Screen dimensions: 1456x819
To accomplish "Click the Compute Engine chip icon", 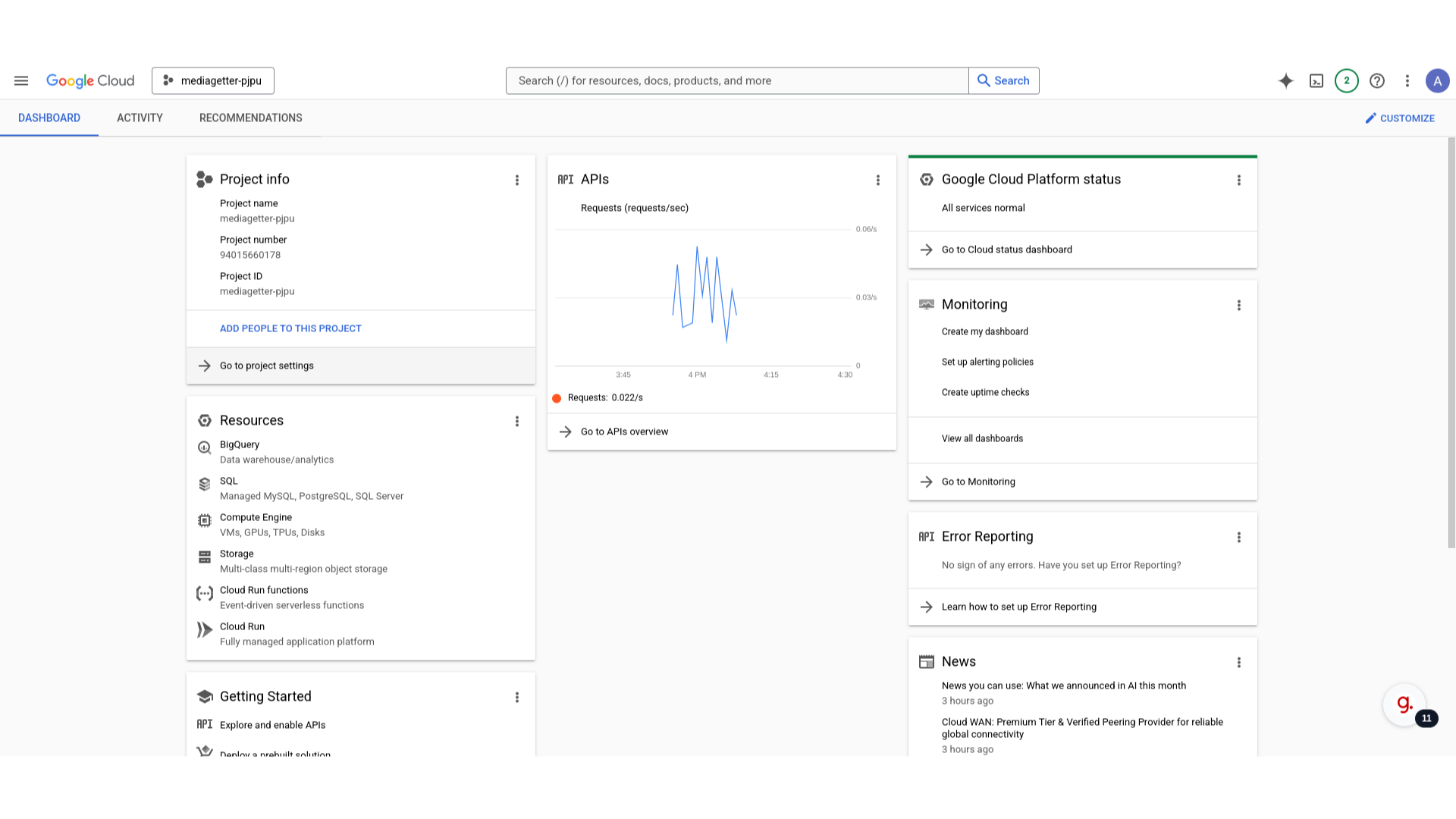I will tap(205, 520).
